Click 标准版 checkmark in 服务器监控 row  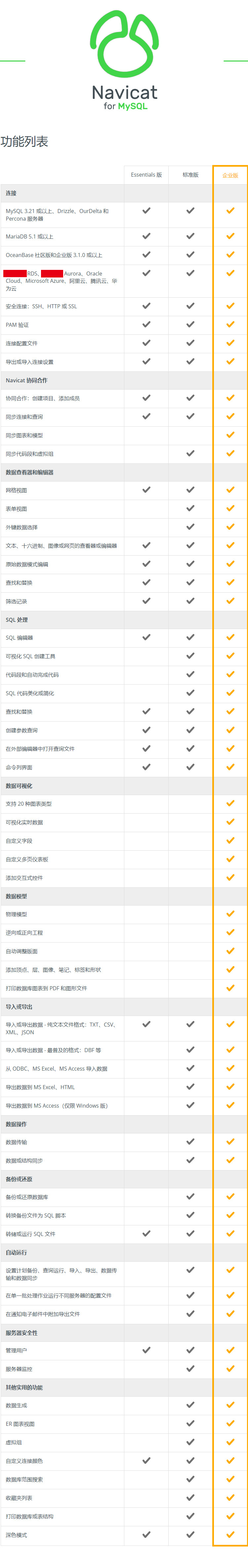click(190, 1368)
